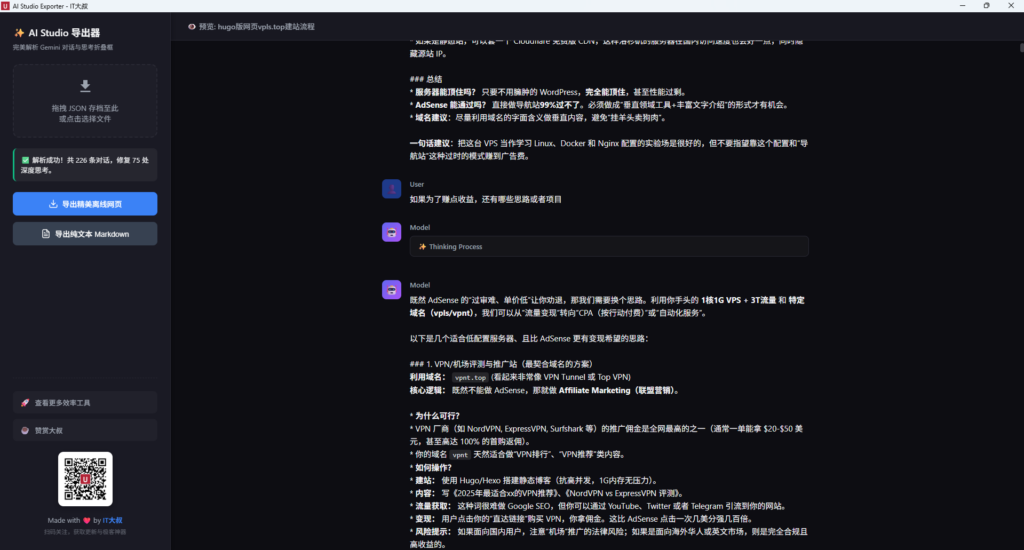The width and height of the screenshot is (1024, 550).
Task: Click the eye icon beside the preview title
Action: 191,27
